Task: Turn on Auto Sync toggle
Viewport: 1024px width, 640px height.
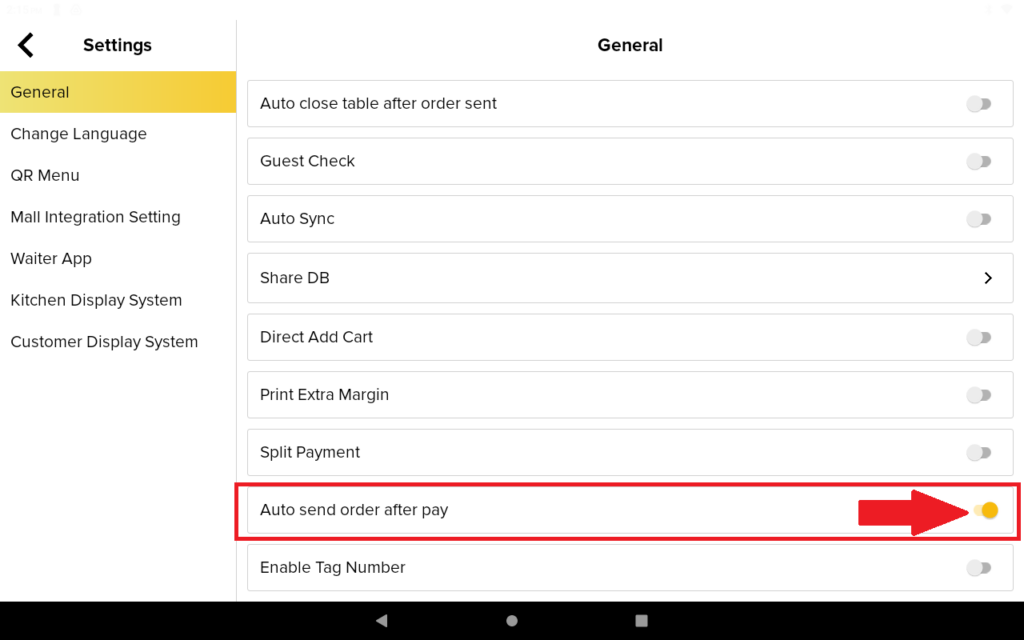Action: tap(979, 219)
